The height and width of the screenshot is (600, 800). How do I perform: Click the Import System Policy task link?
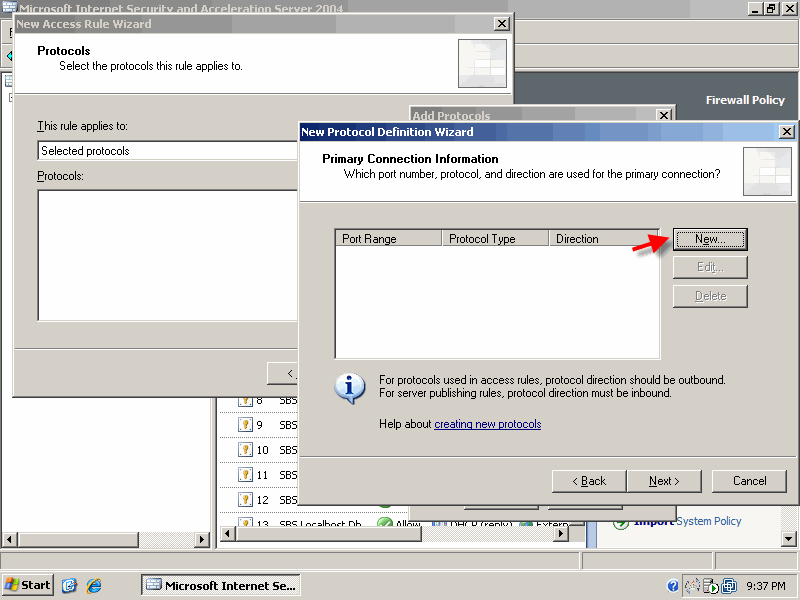(x=687, y=521)
